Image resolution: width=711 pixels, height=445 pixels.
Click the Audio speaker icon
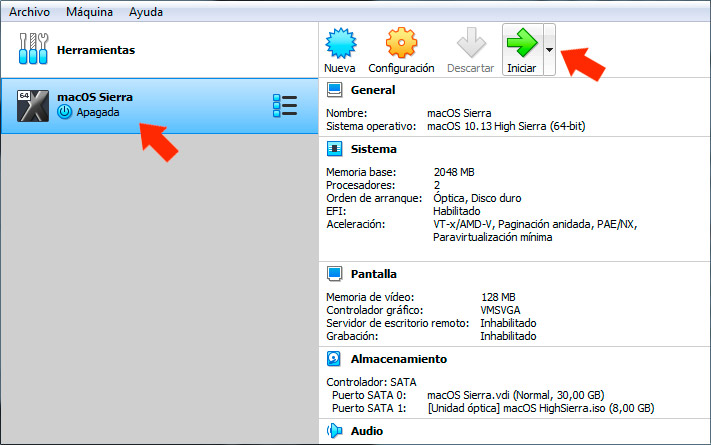pos(335,430)
